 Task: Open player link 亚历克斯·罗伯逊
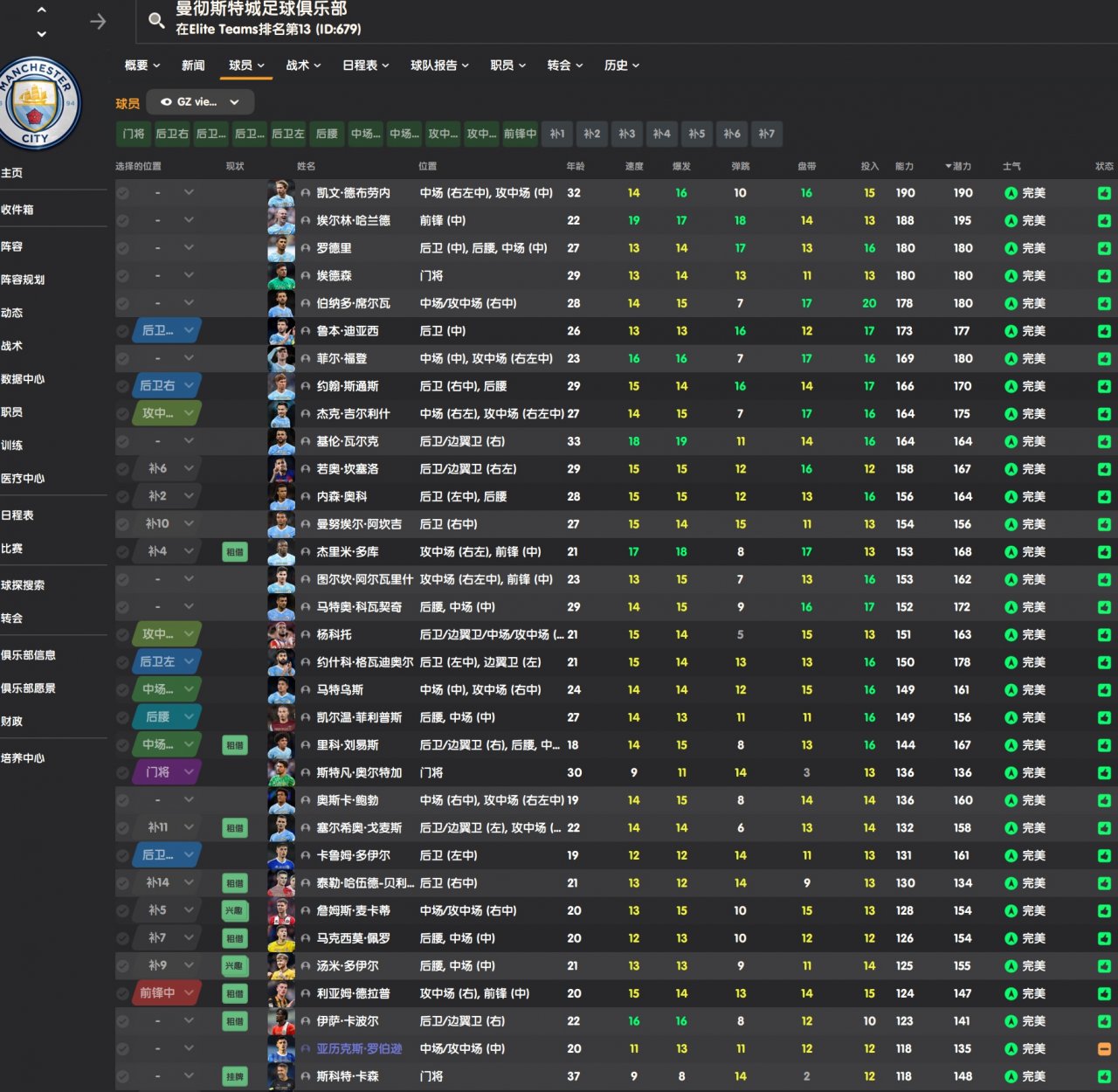point(359,1049)
